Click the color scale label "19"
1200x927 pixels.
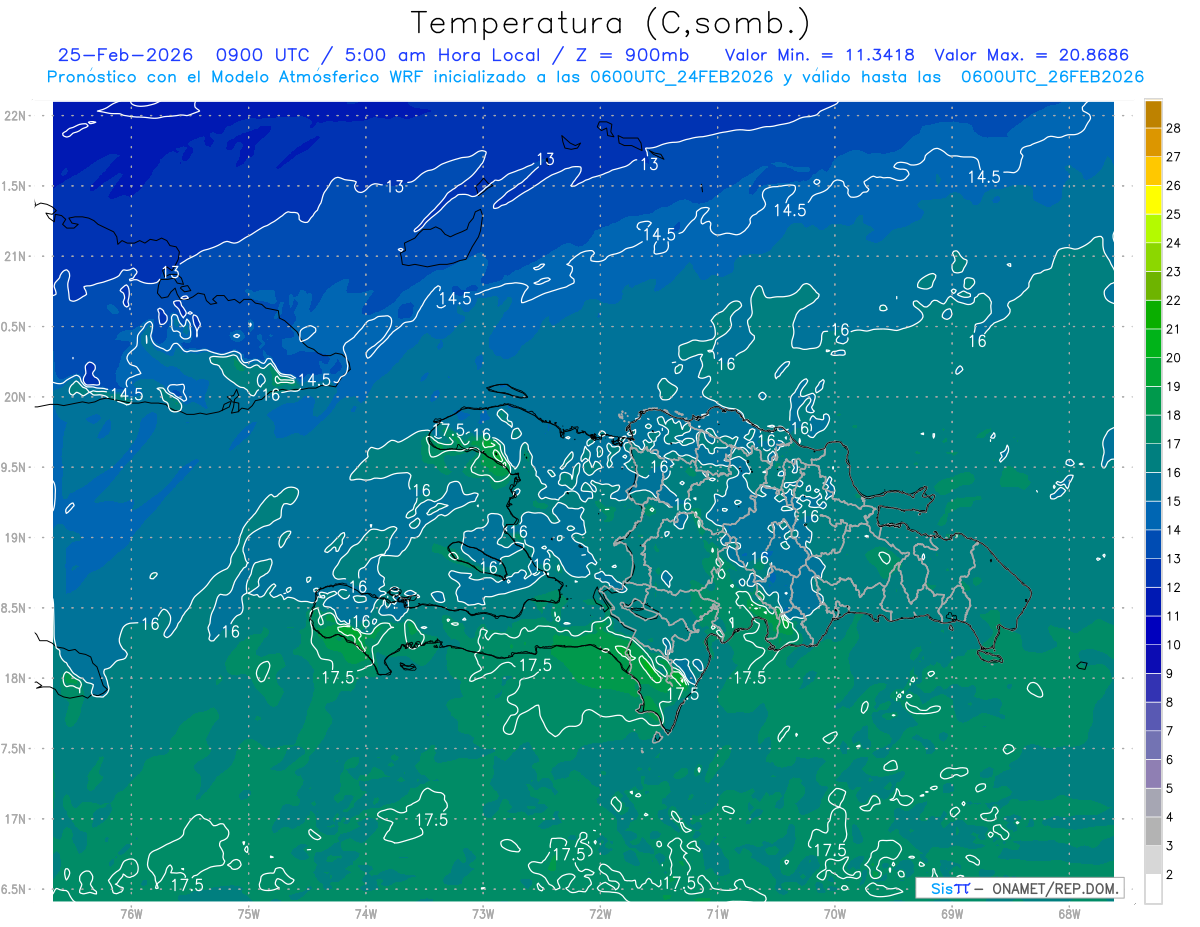(1174, 387)
